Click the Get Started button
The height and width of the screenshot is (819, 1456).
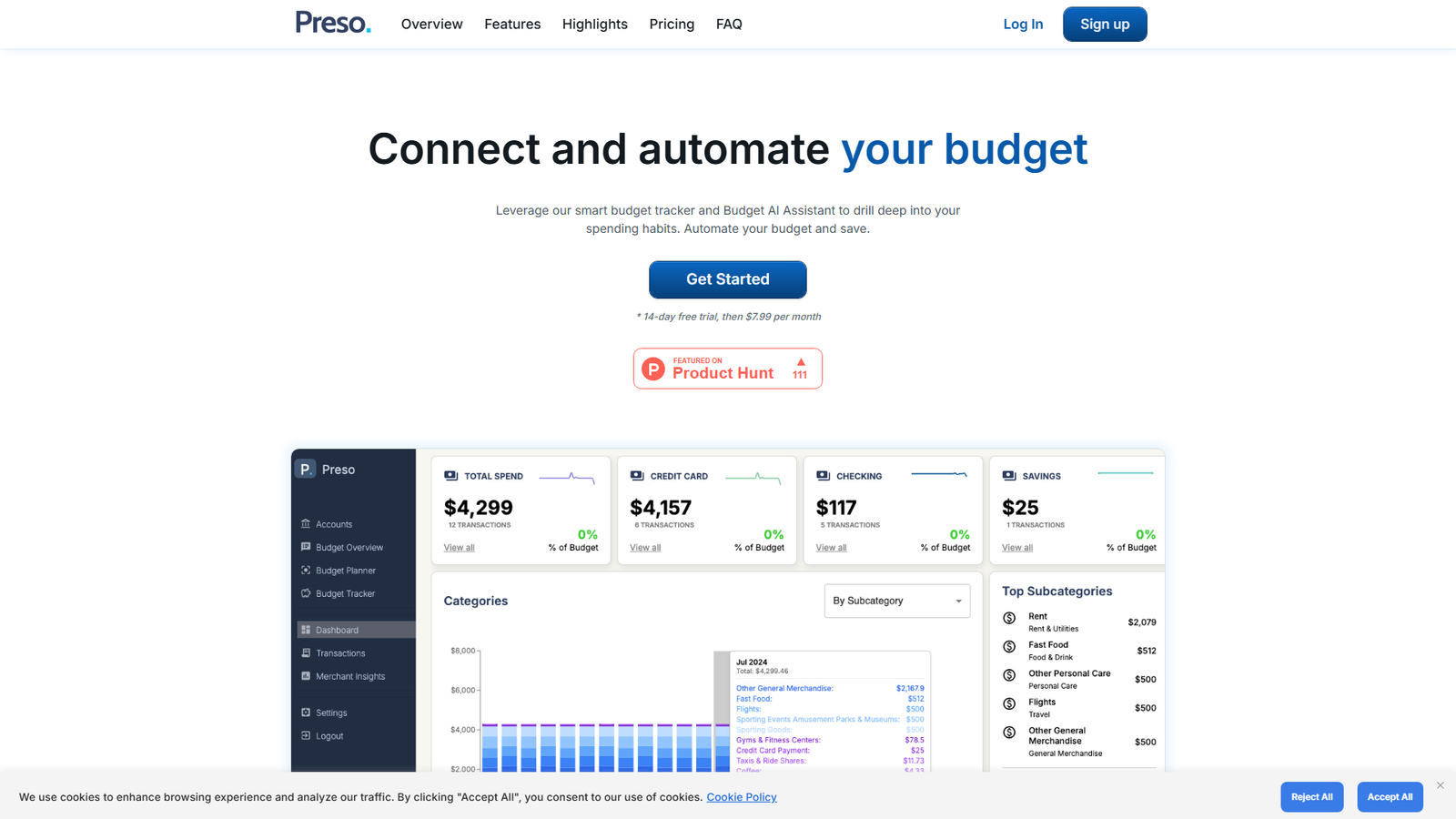coord(727,279)
